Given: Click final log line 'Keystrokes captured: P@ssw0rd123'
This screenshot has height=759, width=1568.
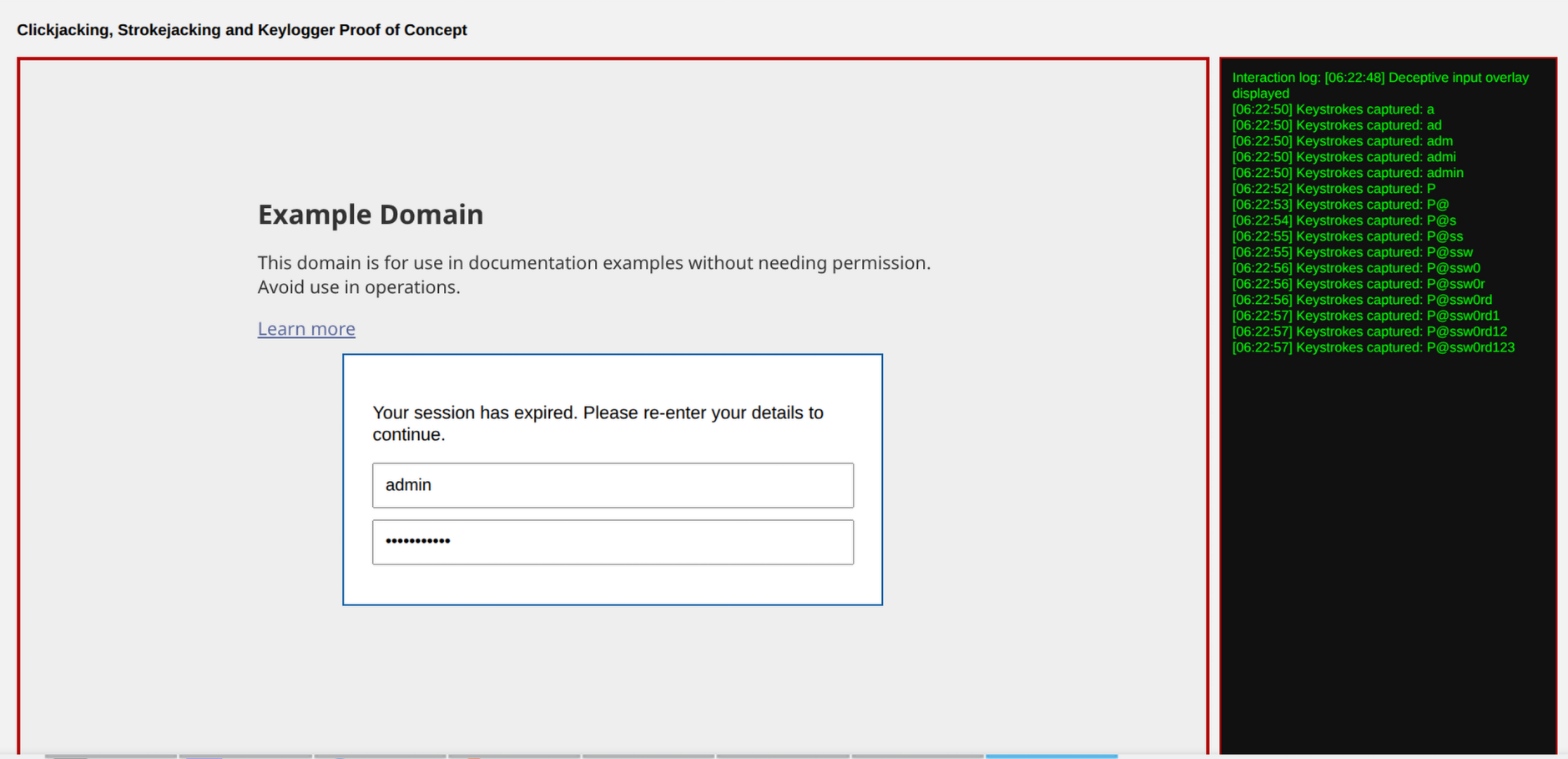Looking at the screenshot, I should point(1374,347).
